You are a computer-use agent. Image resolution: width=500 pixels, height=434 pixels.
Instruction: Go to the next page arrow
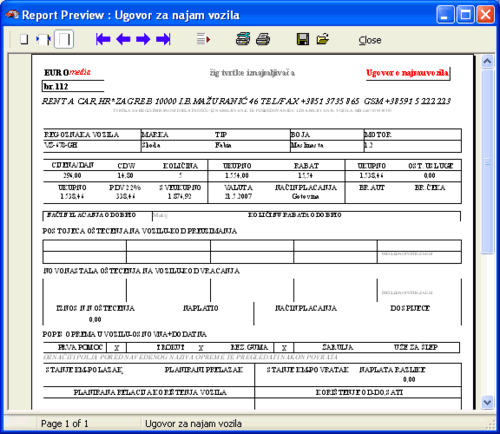coord(143,39)
